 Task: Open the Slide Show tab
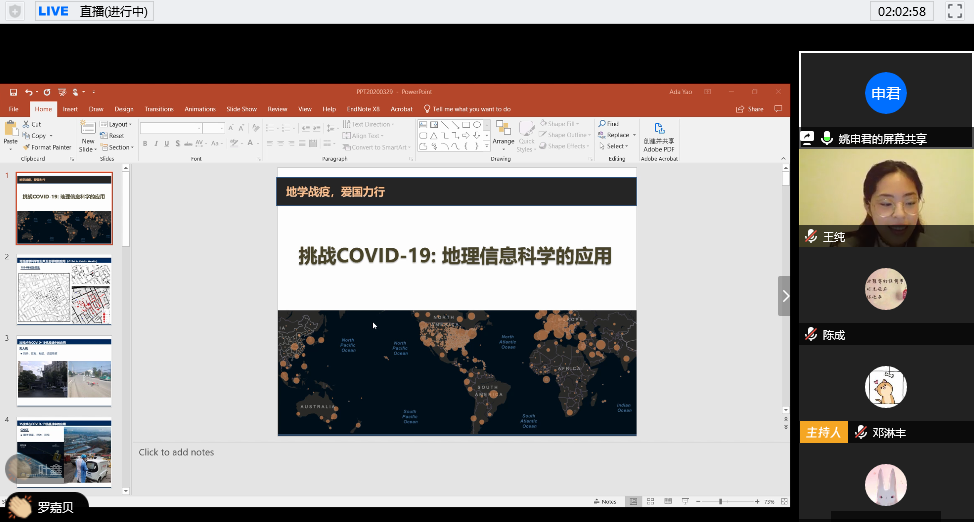pos(241,109)
